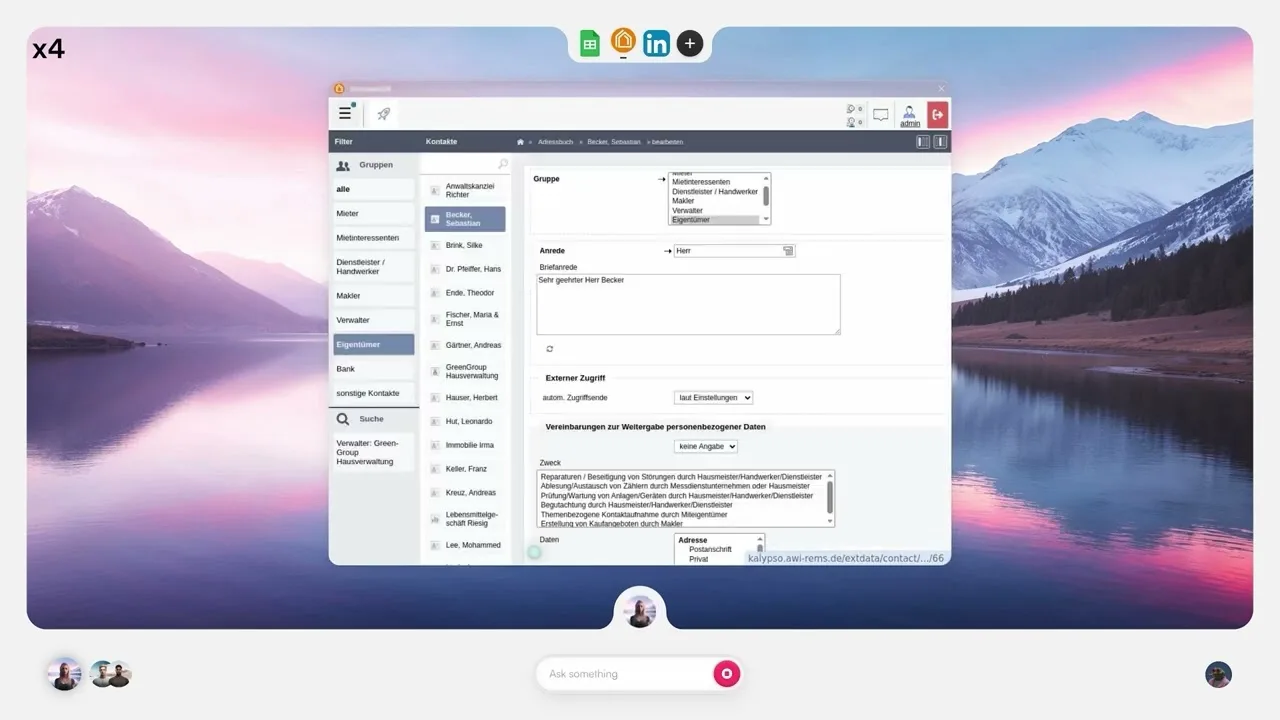Click the Adressbuch breadcrumb link
This screenshot has width=1280, height=720.
[x=555, y=142]
